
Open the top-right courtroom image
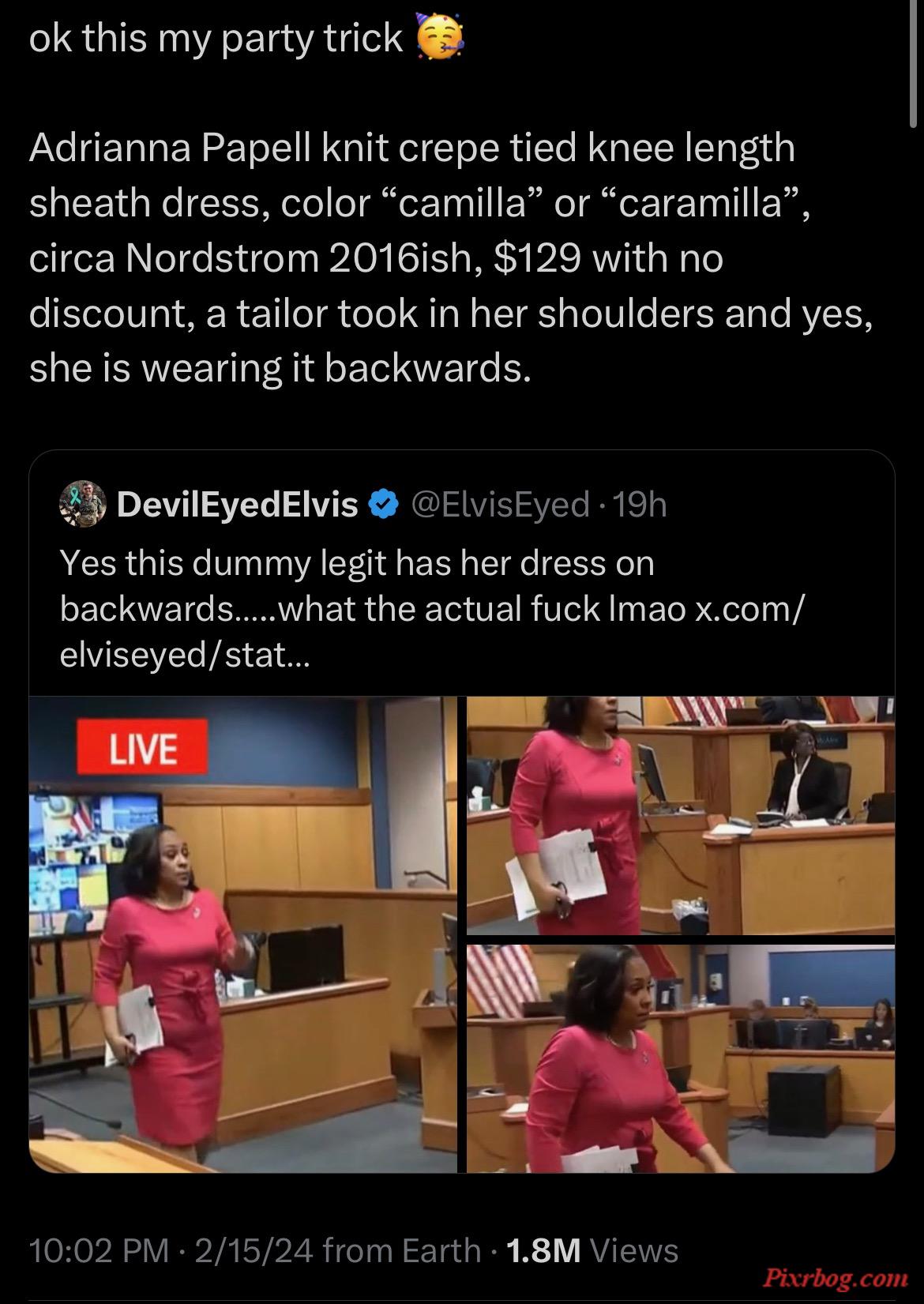(681, 815)
